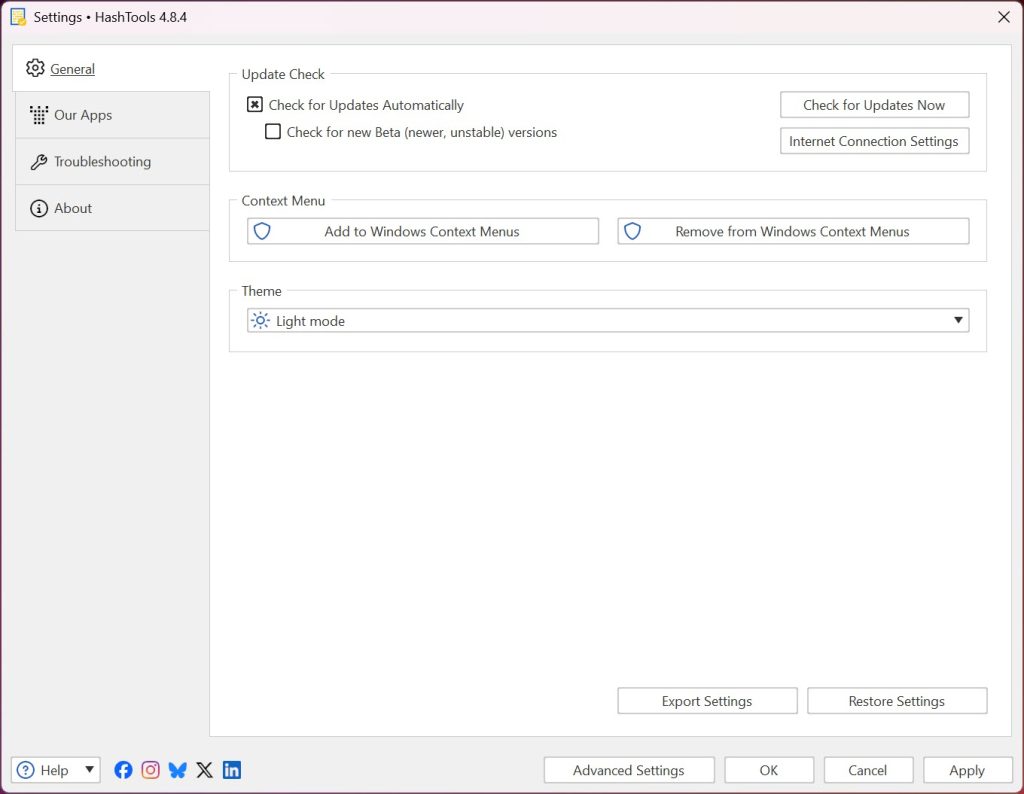Click Restore Settings button
This screenshot has width=1024, height=794.
click(897, 701)
